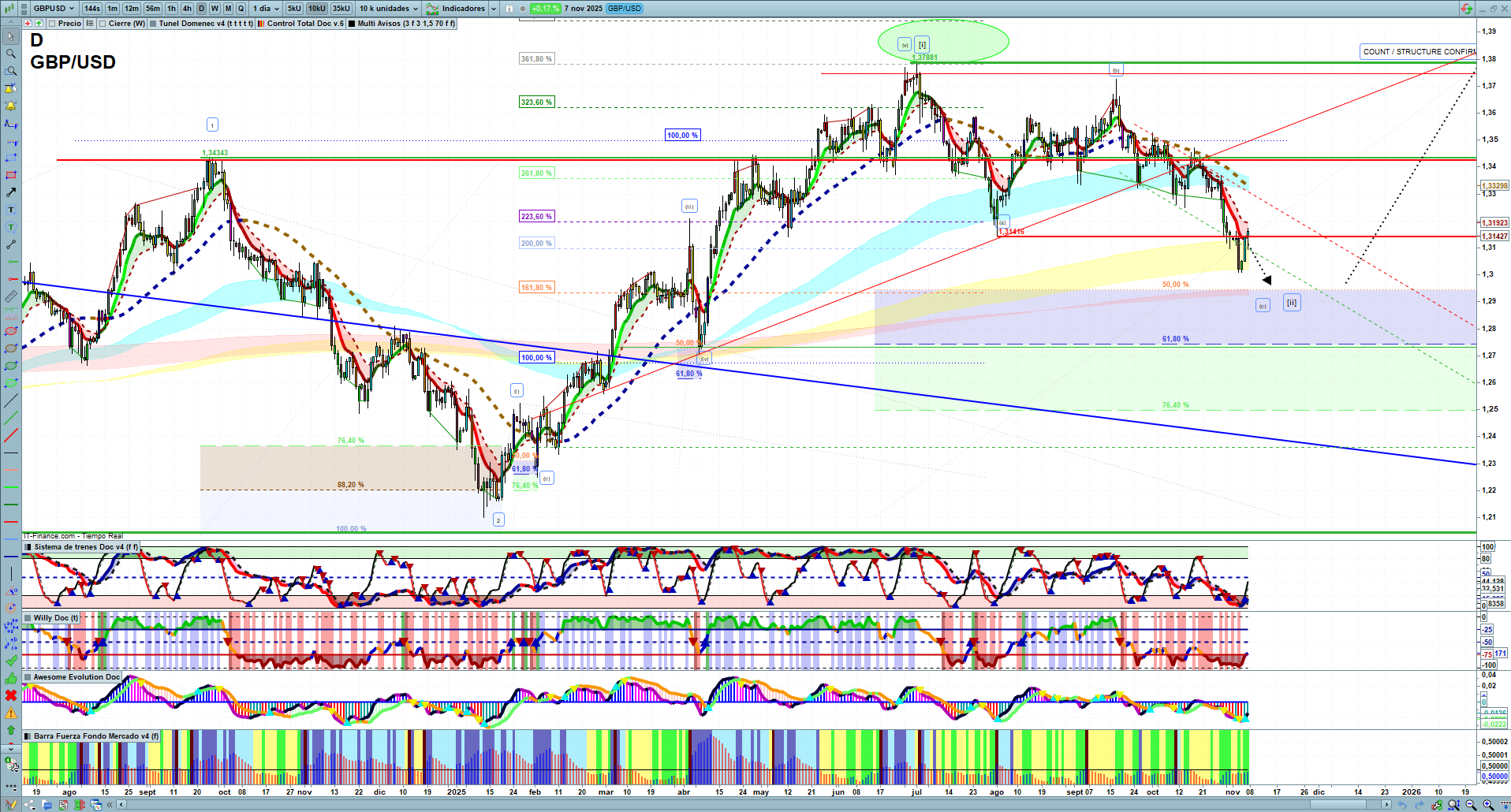Open the 1 día period dropdown
Viewport: 1511px width, 812px height.
click(266, 9)
